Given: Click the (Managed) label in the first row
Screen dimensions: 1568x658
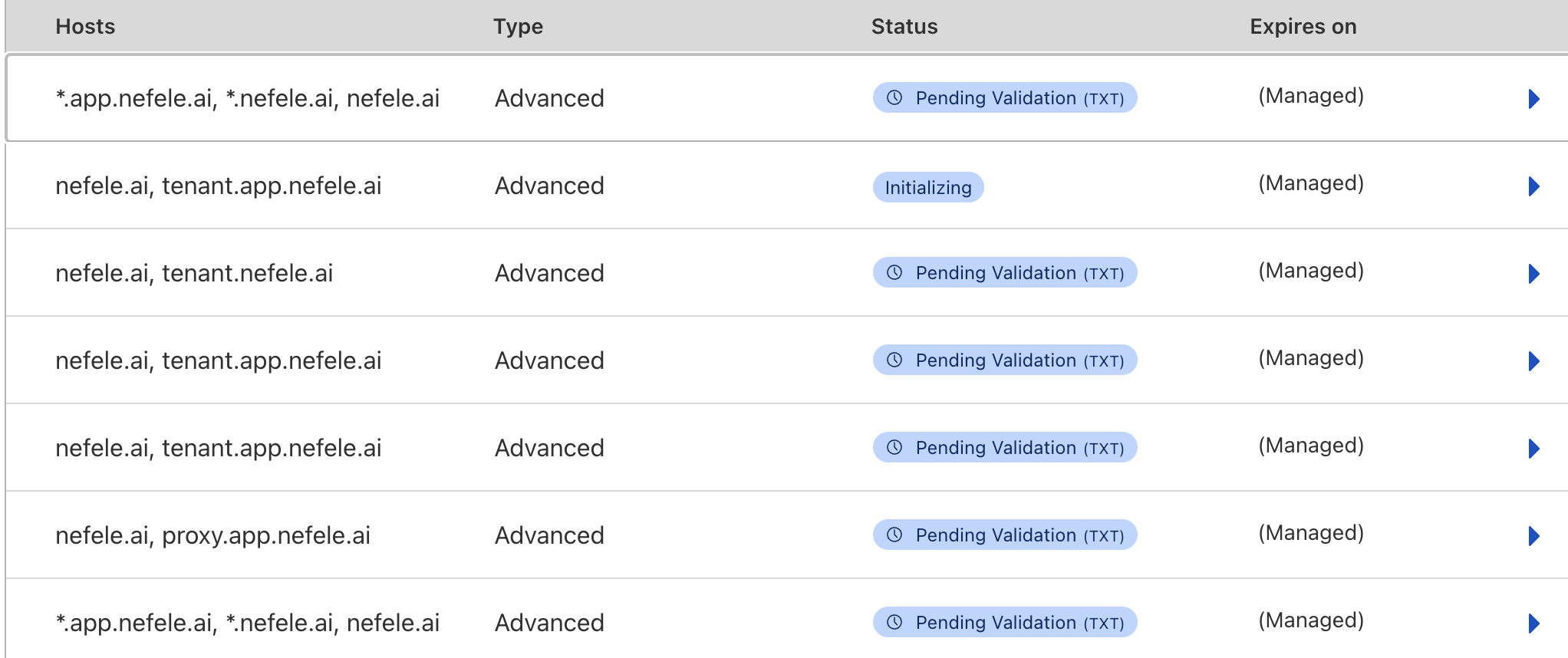Looking at the screenshot, I should pyautogui.click(x=1310, y=97).
